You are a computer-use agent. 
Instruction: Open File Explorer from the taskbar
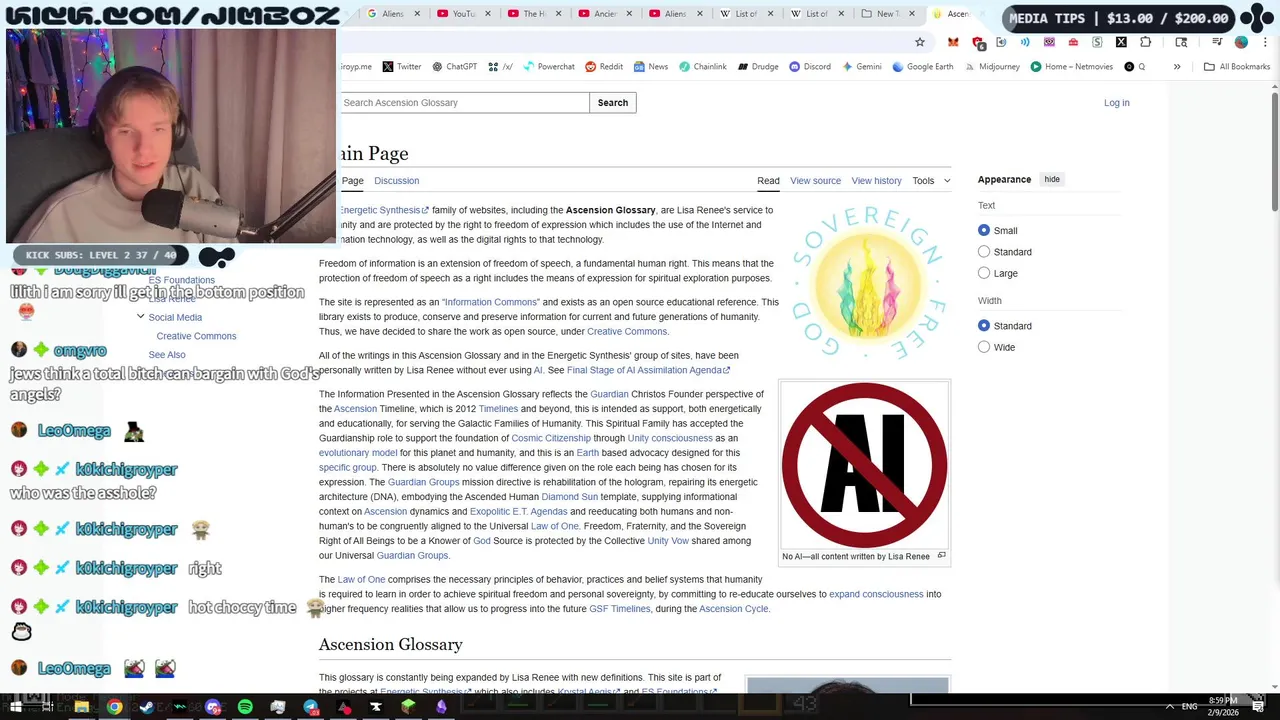[82, 707]
